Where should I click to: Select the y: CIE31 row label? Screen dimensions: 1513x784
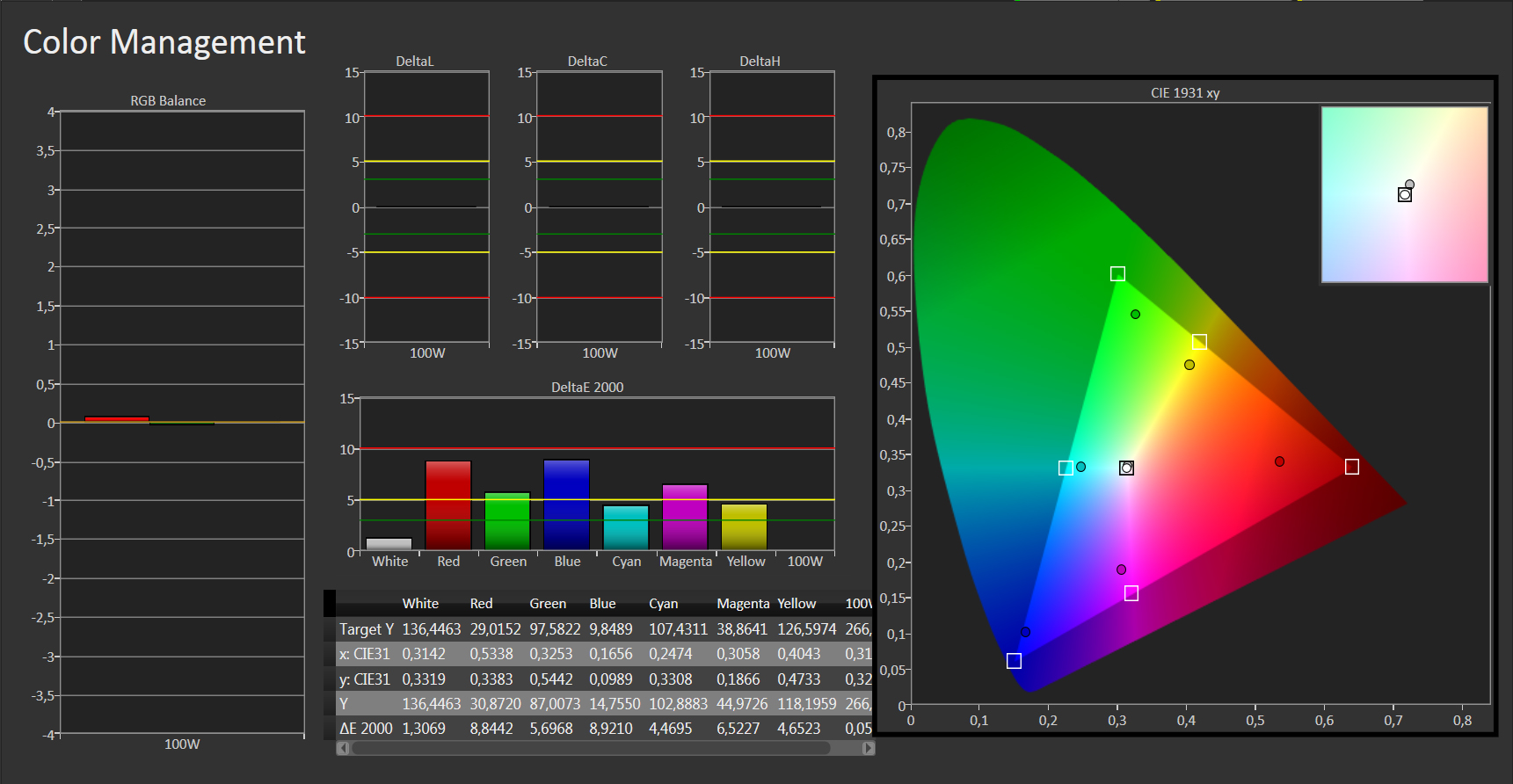364,679
